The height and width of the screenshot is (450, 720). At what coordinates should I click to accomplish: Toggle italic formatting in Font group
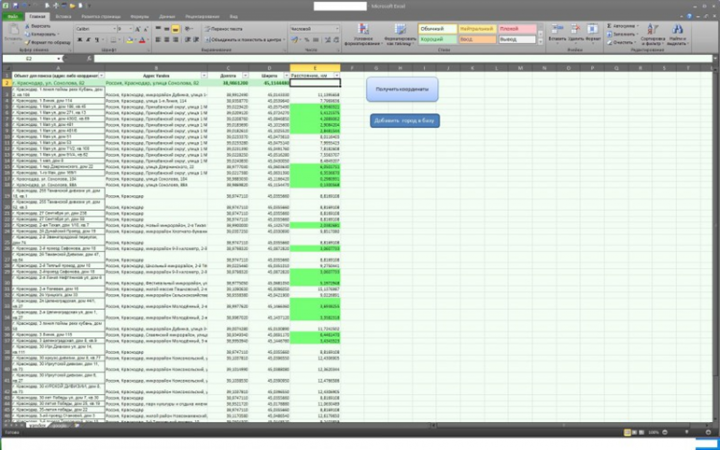coord(88,40)
